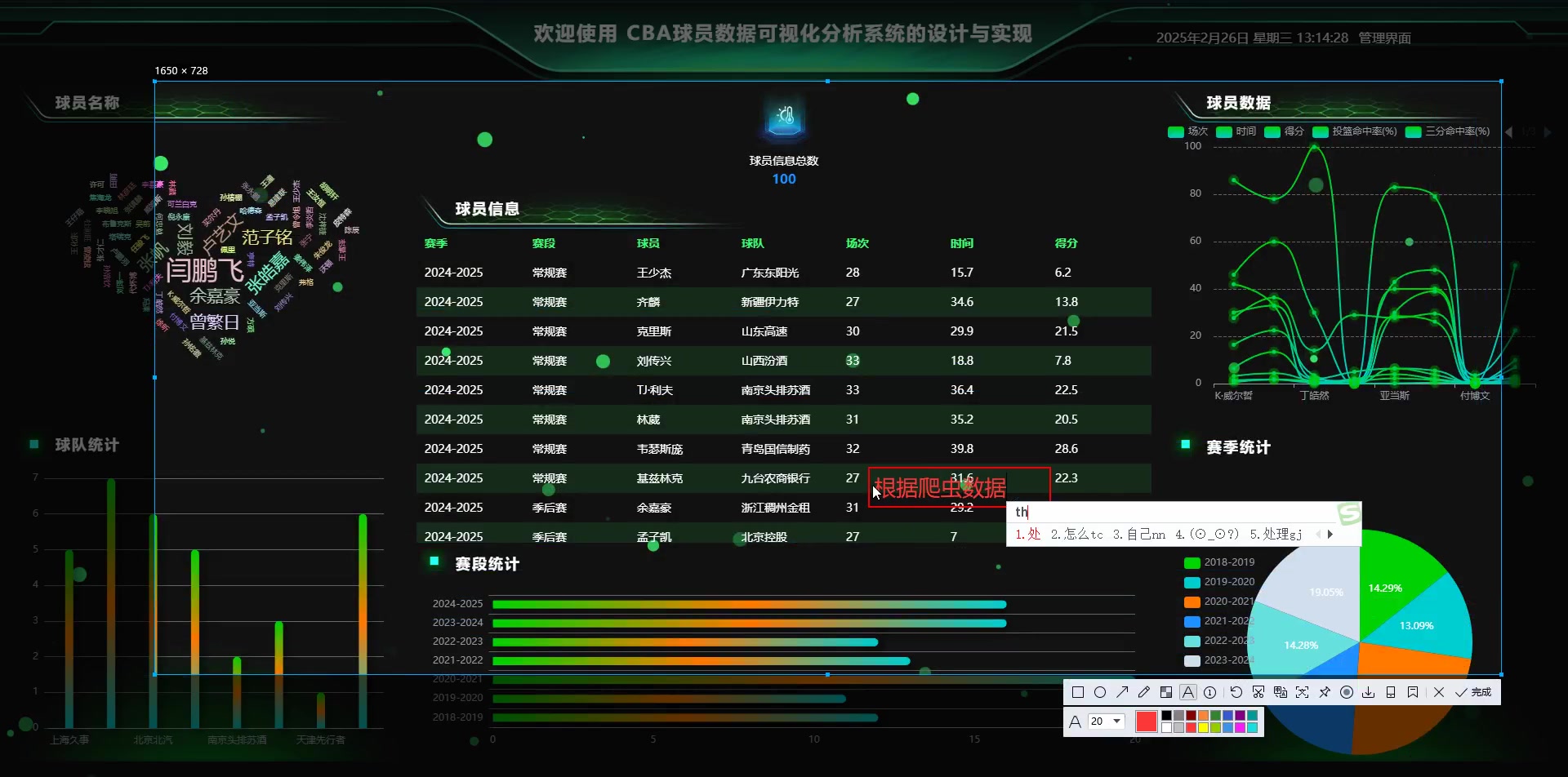The height and width of the screenshot is (777, 1568).
Task: Pick the yellow color swatch
Action: point(1203,727)
